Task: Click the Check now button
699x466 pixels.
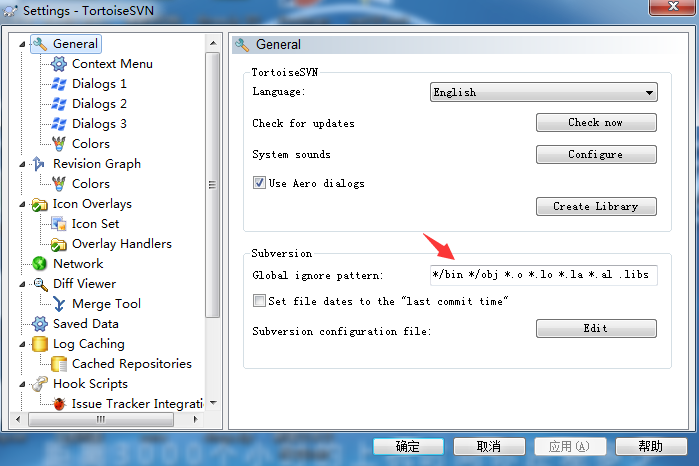Action: tap(596, 123)
